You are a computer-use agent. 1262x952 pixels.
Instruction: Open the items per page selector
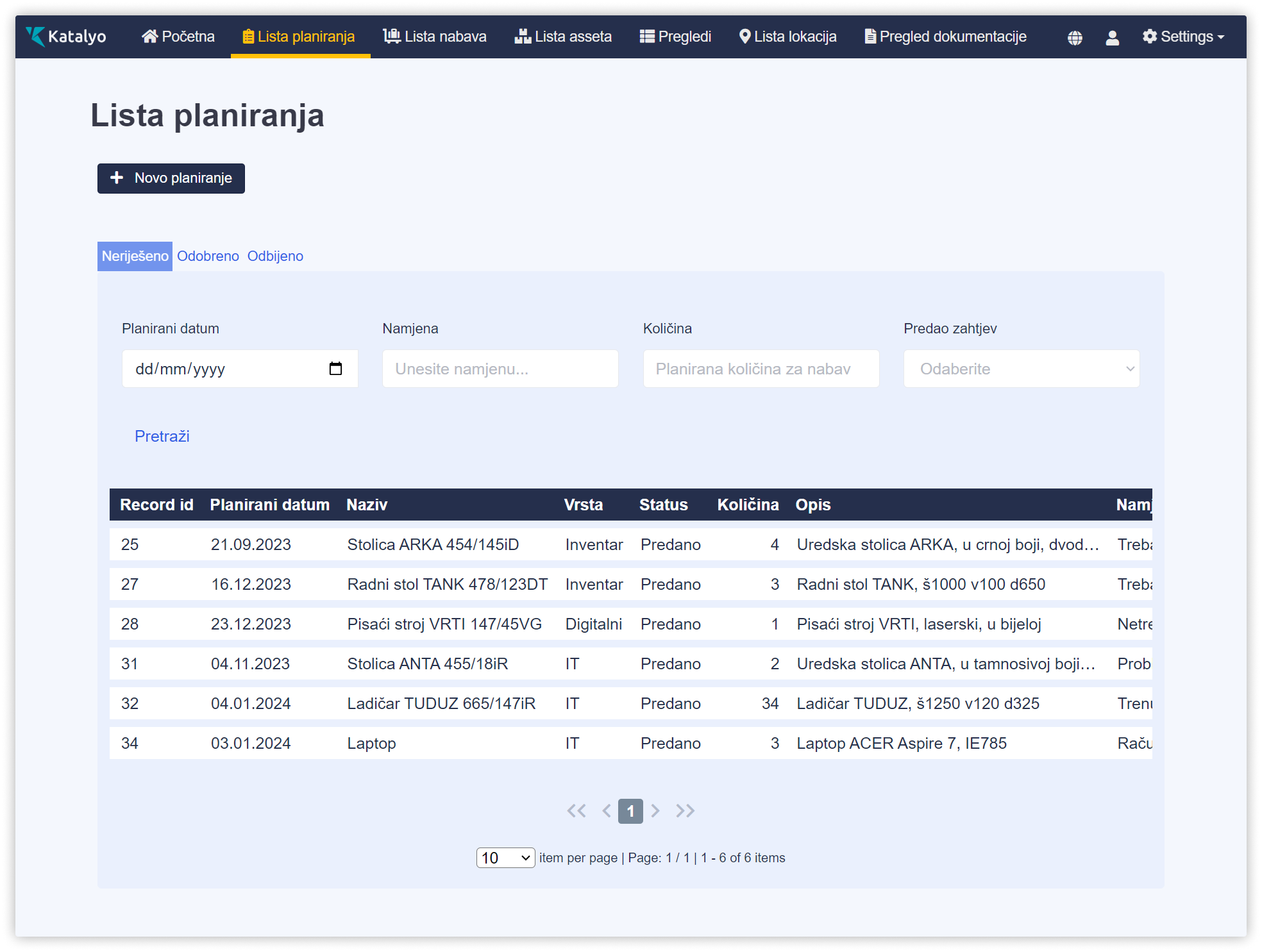pyautogui.click(x=505, y=858)
